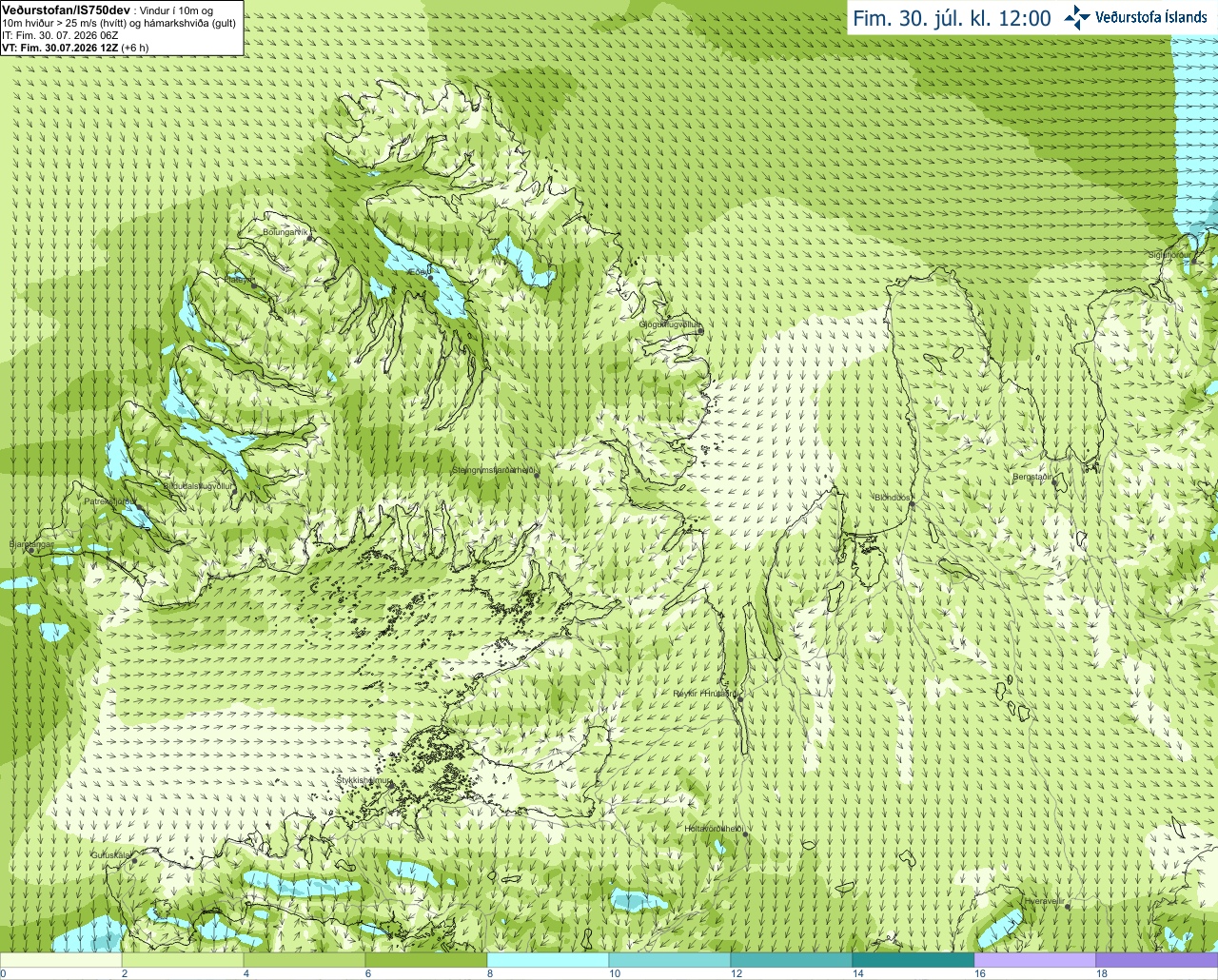Pick the 16–18 m/s purple legend swatch

click(1034, 960)
